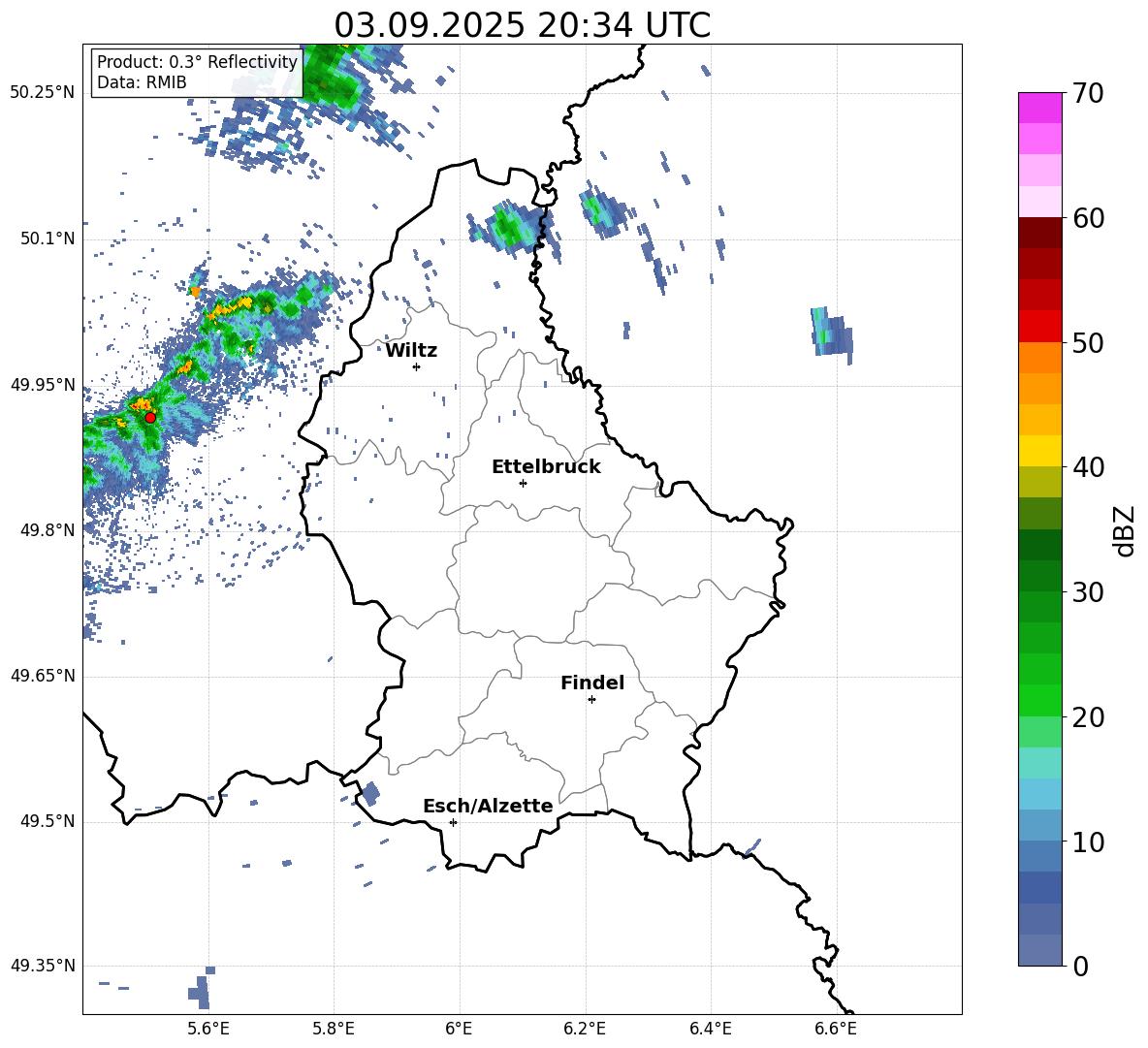This screenshot has width=1148, height=1048.
Task: Click the red station marker dot
Action: click(150, 417)
